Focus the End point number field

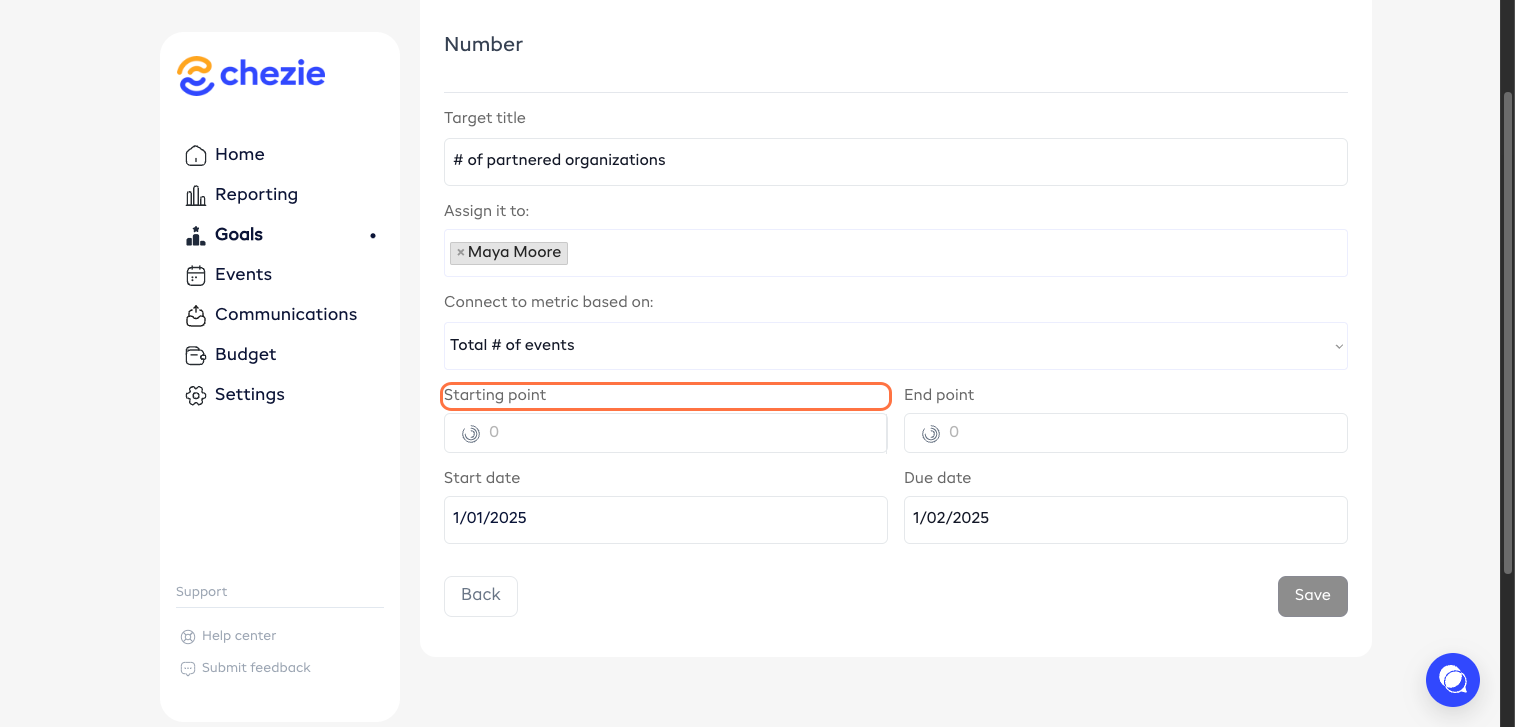coord(1140,433)
